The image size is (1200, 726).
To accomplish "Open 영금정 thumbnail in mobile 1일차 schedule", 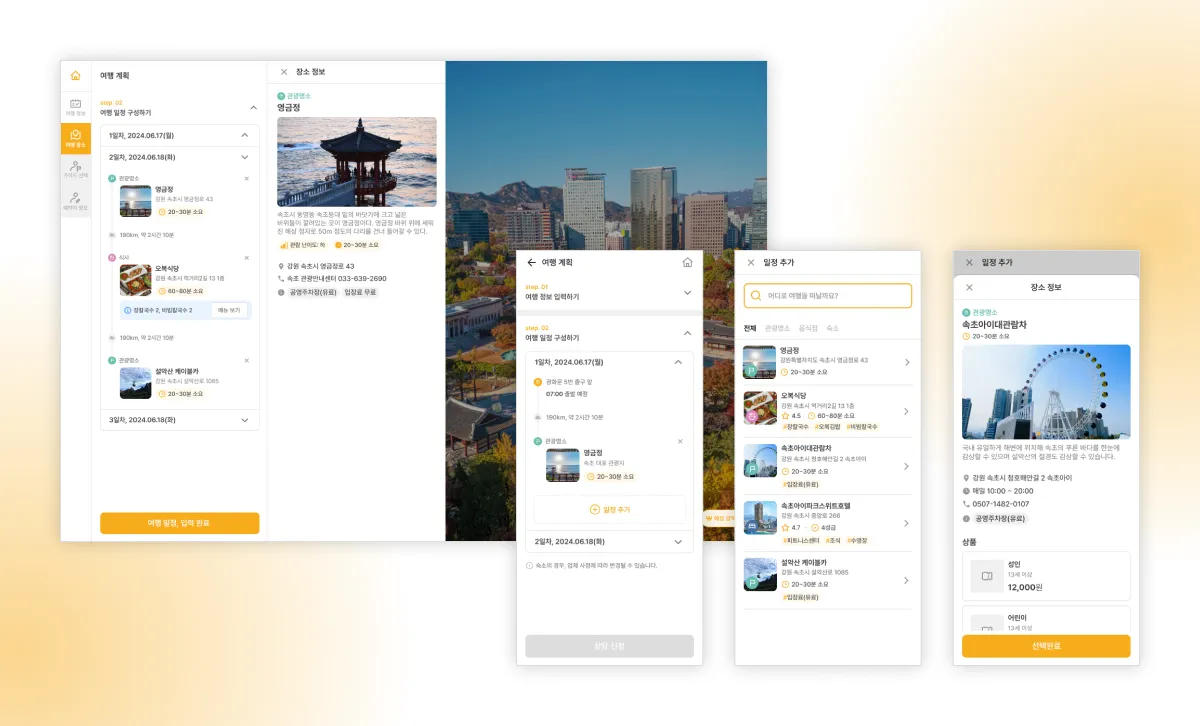I will [562, 465].
